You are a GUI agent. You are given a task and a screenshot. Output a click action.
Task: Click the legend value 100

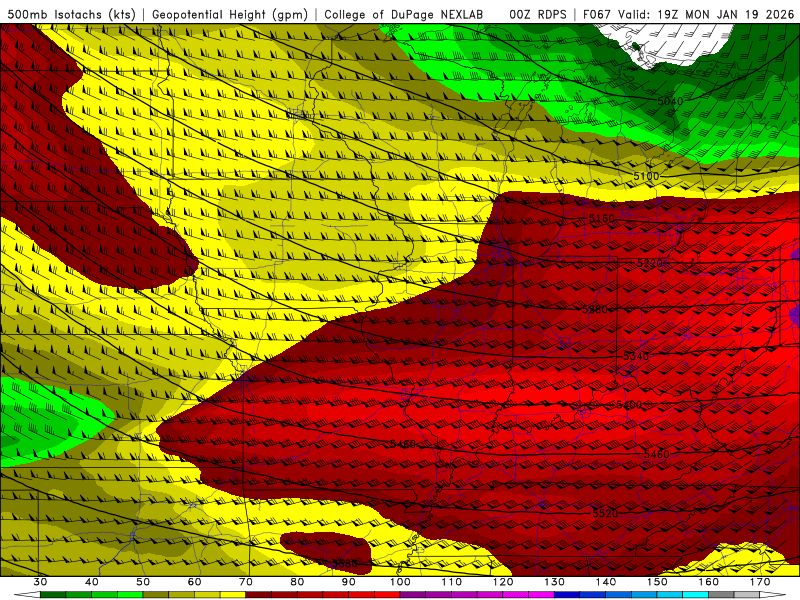pos(400,582)
